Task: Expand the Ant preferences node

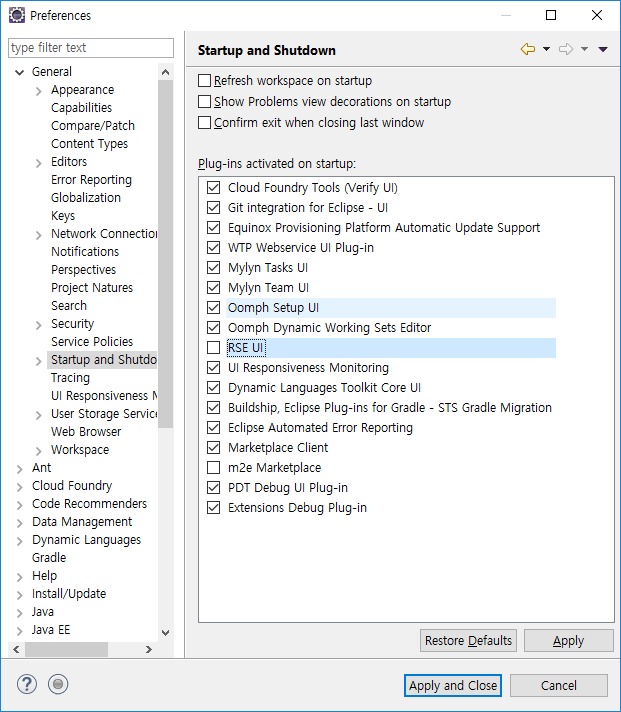Action: tap(20, 469)
